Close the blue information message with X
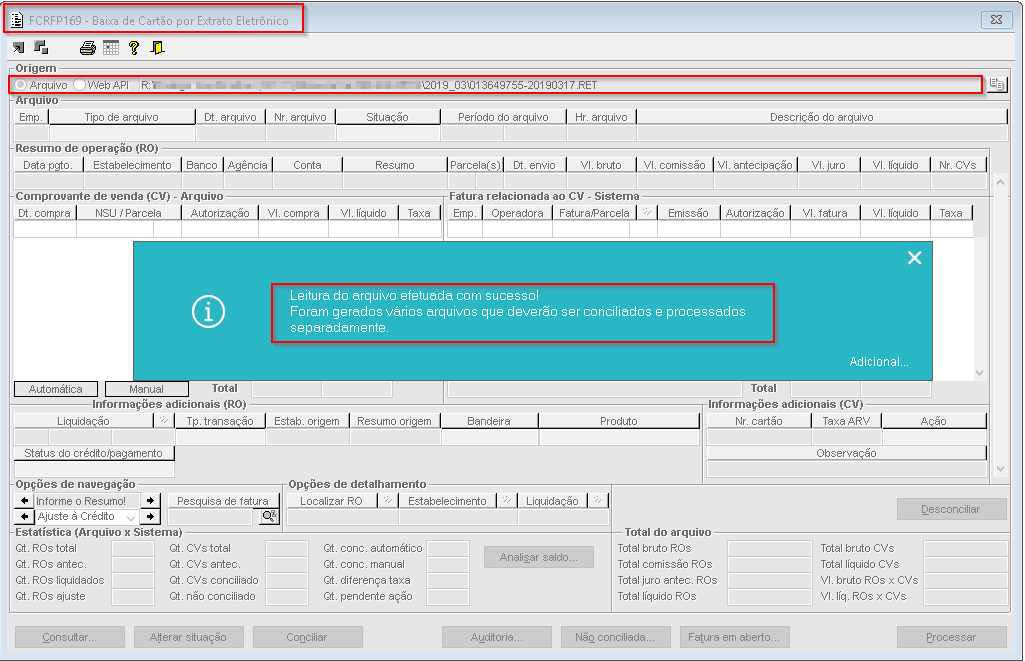 coord(915,258)
